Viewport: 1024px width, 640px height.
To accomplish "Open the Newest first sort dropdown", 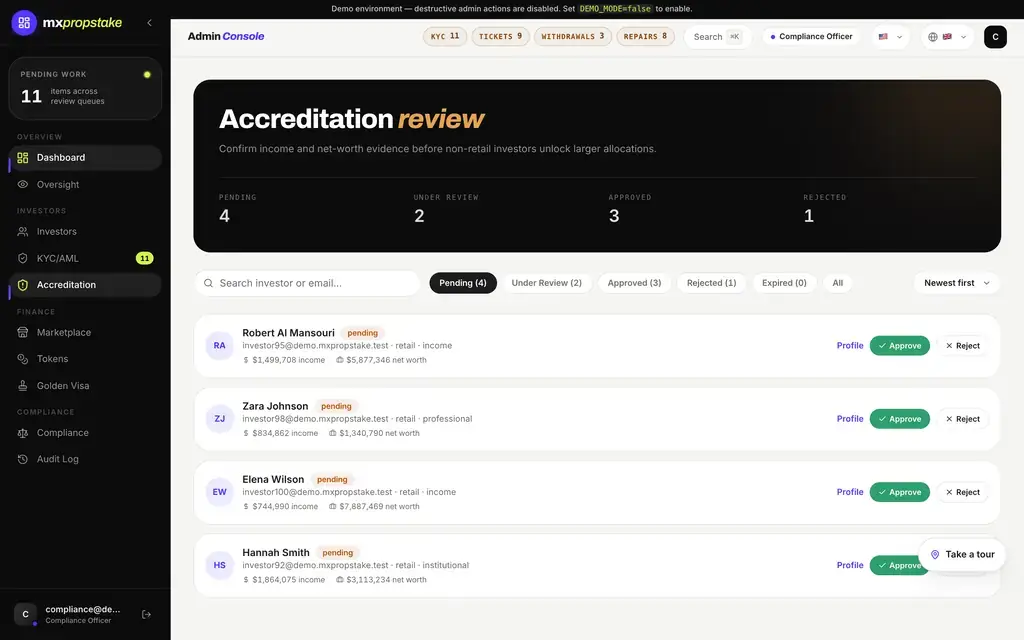I will (957, 283).
